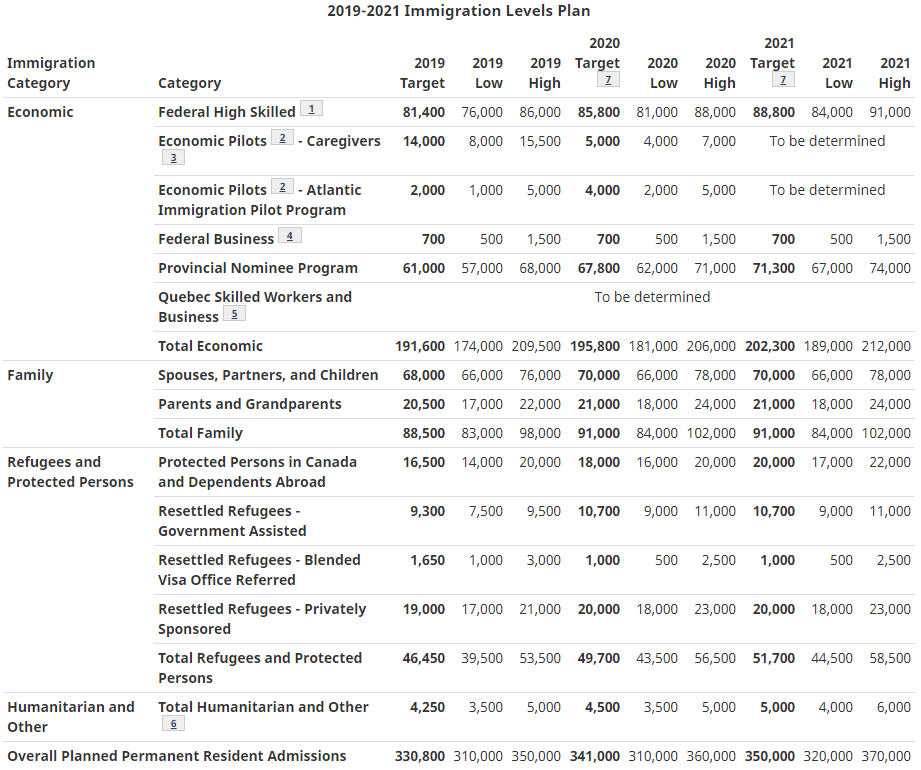
Task: Open footnote 6 under Total Humanitarian and Other
Action: coord(173,724)
